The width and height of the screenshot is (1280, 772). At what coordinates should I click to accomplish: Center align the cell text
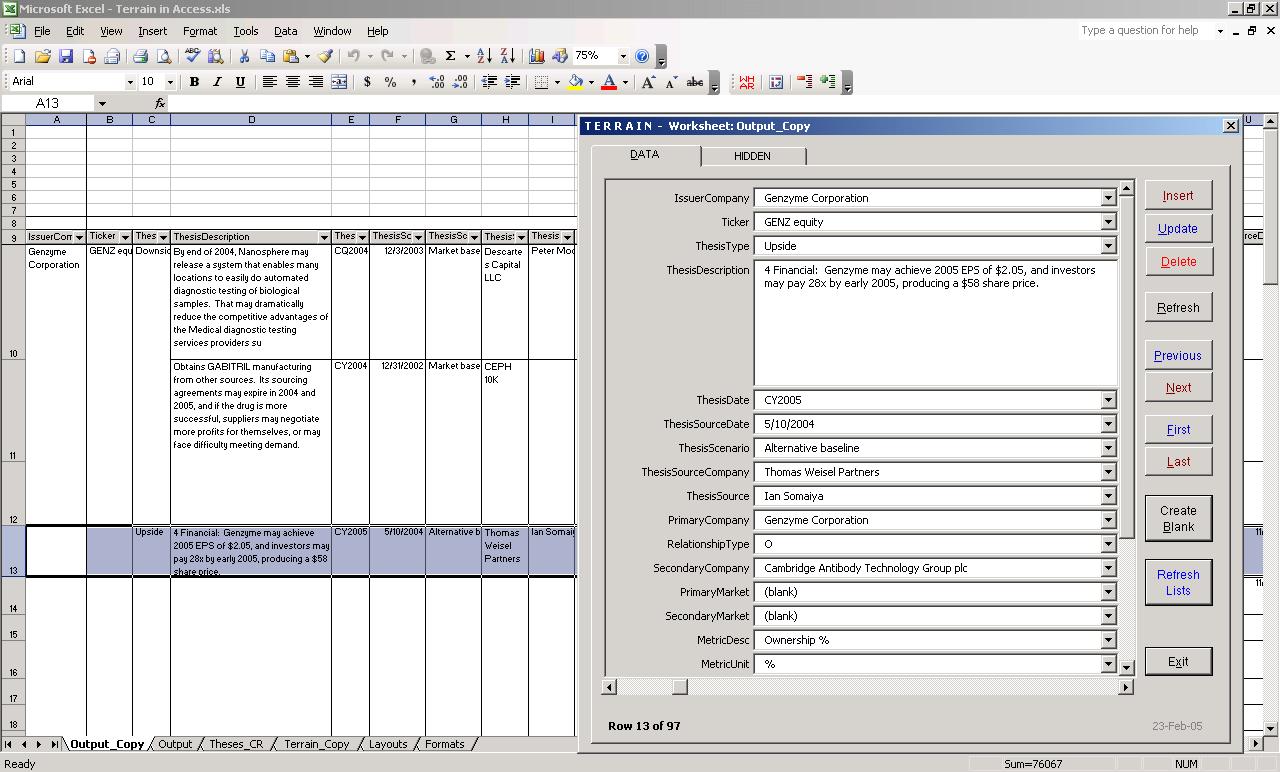tap(292, 82)
